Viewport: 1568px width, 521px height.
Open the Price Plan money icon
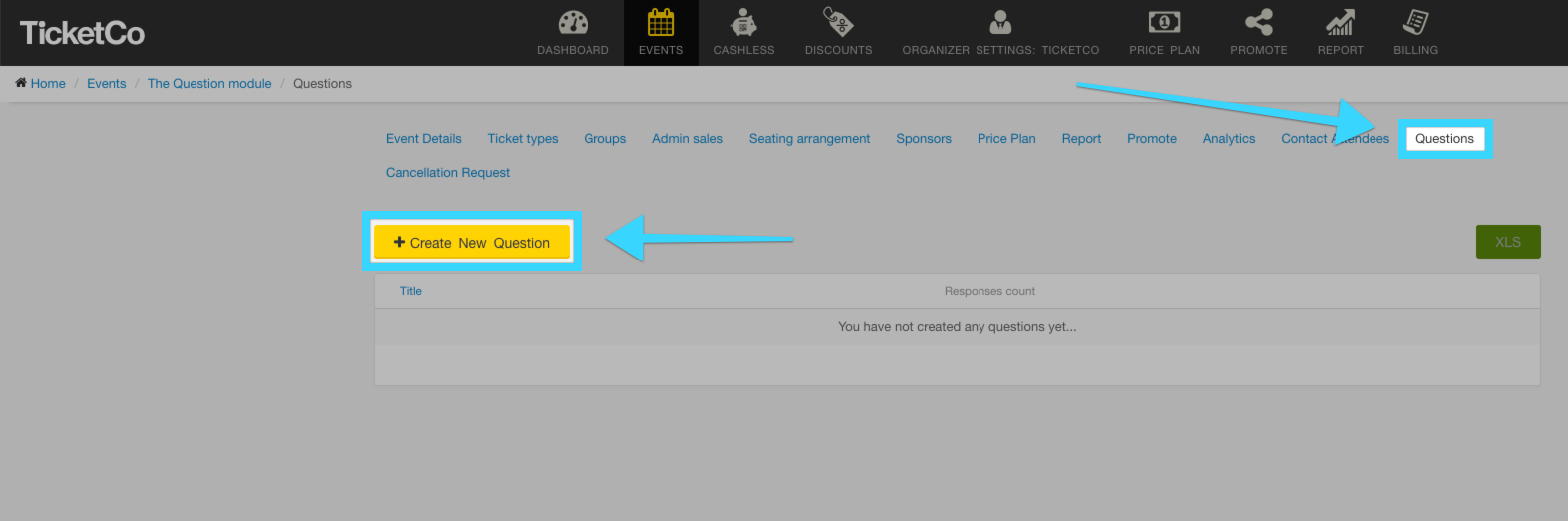click(x=1164, y=22)
